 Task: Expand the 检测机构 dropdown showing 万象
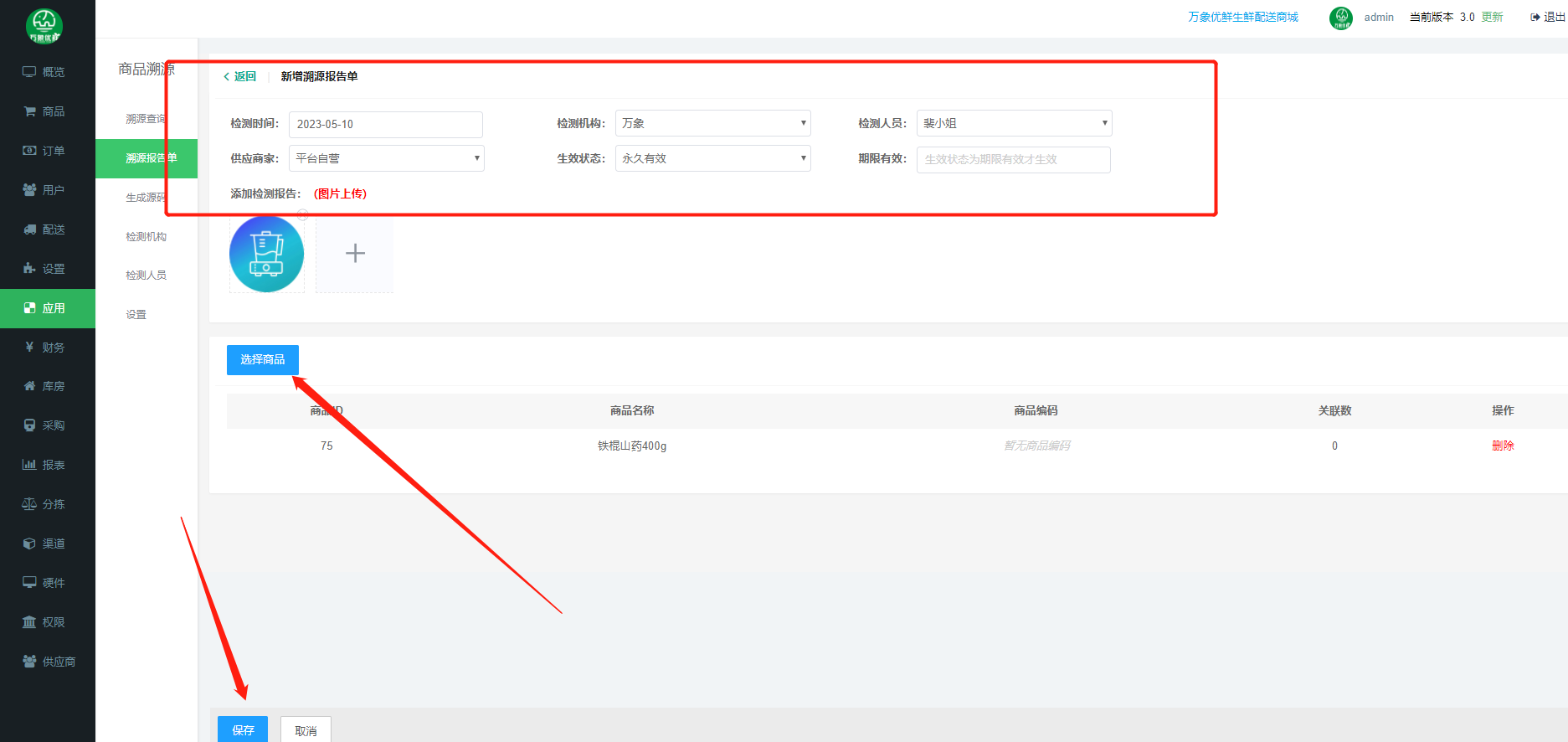(712, 123)
